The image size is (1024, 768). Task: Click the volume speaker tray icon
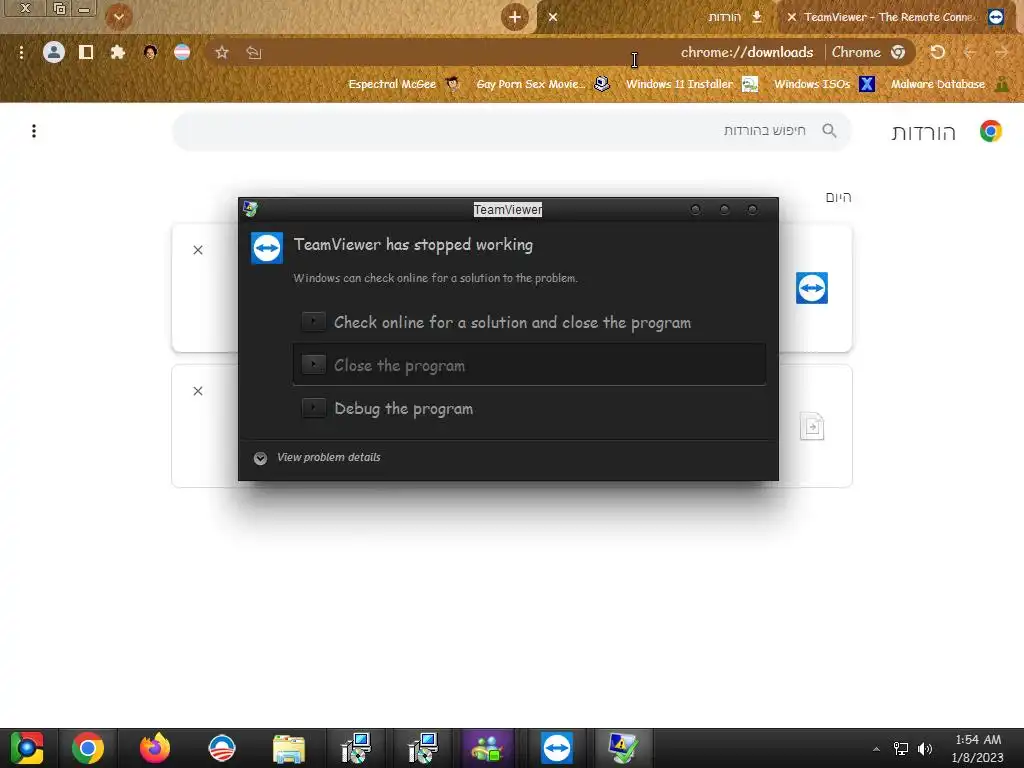click(x=925, y=749)
